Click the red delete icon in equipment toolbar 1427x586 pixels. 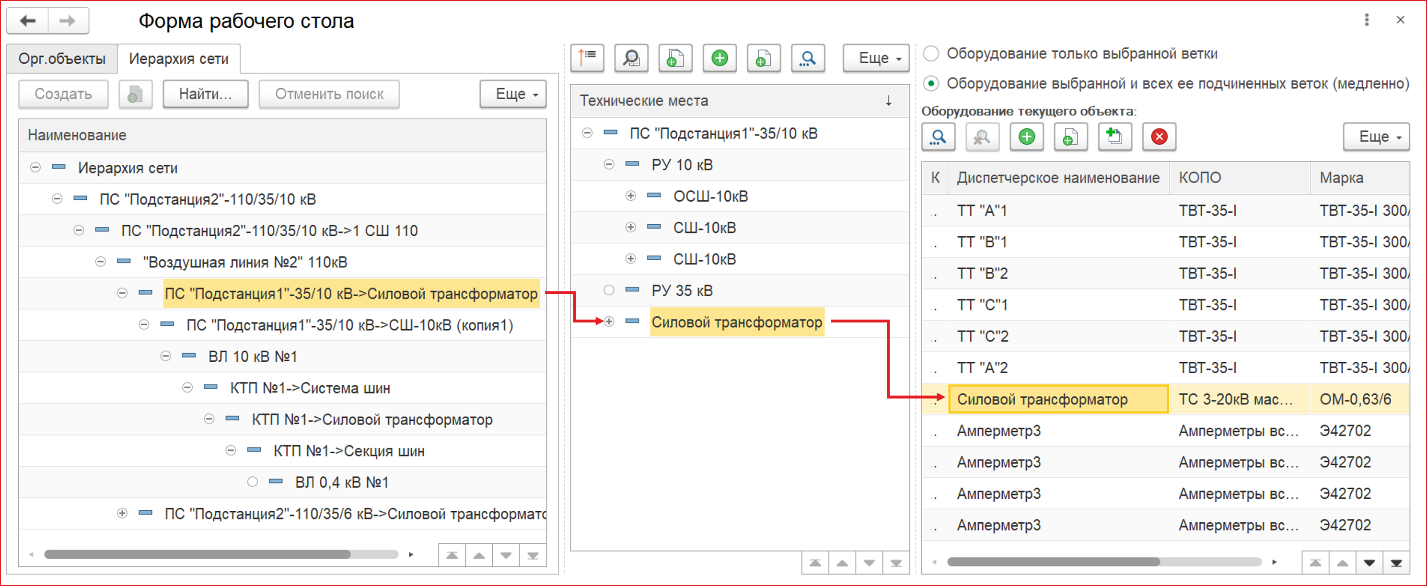click(x=1159, y=137)
